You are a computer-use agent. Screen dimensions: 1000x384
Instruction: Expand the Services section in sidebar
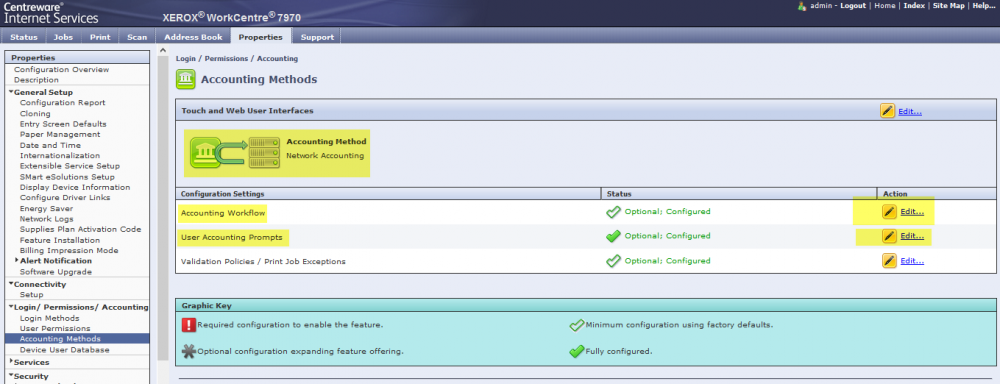11,362
